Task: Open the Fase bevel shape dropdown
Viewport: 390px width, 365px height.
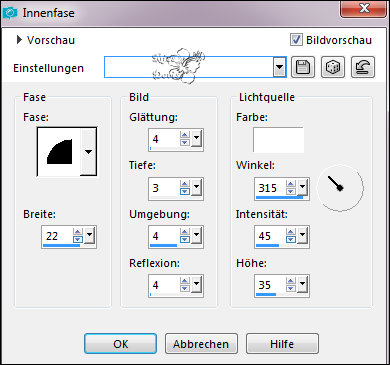Action: (88, 152)
